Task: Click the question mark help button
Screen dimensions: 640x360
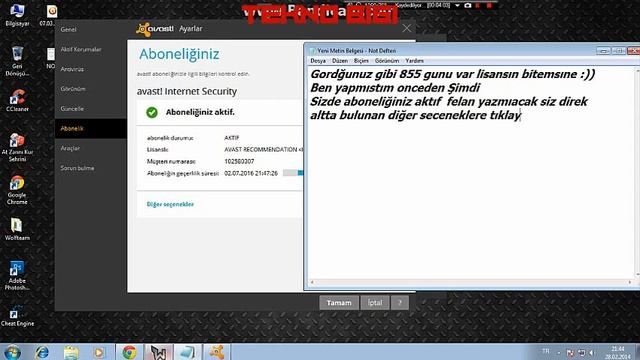Action: (400, 303)
